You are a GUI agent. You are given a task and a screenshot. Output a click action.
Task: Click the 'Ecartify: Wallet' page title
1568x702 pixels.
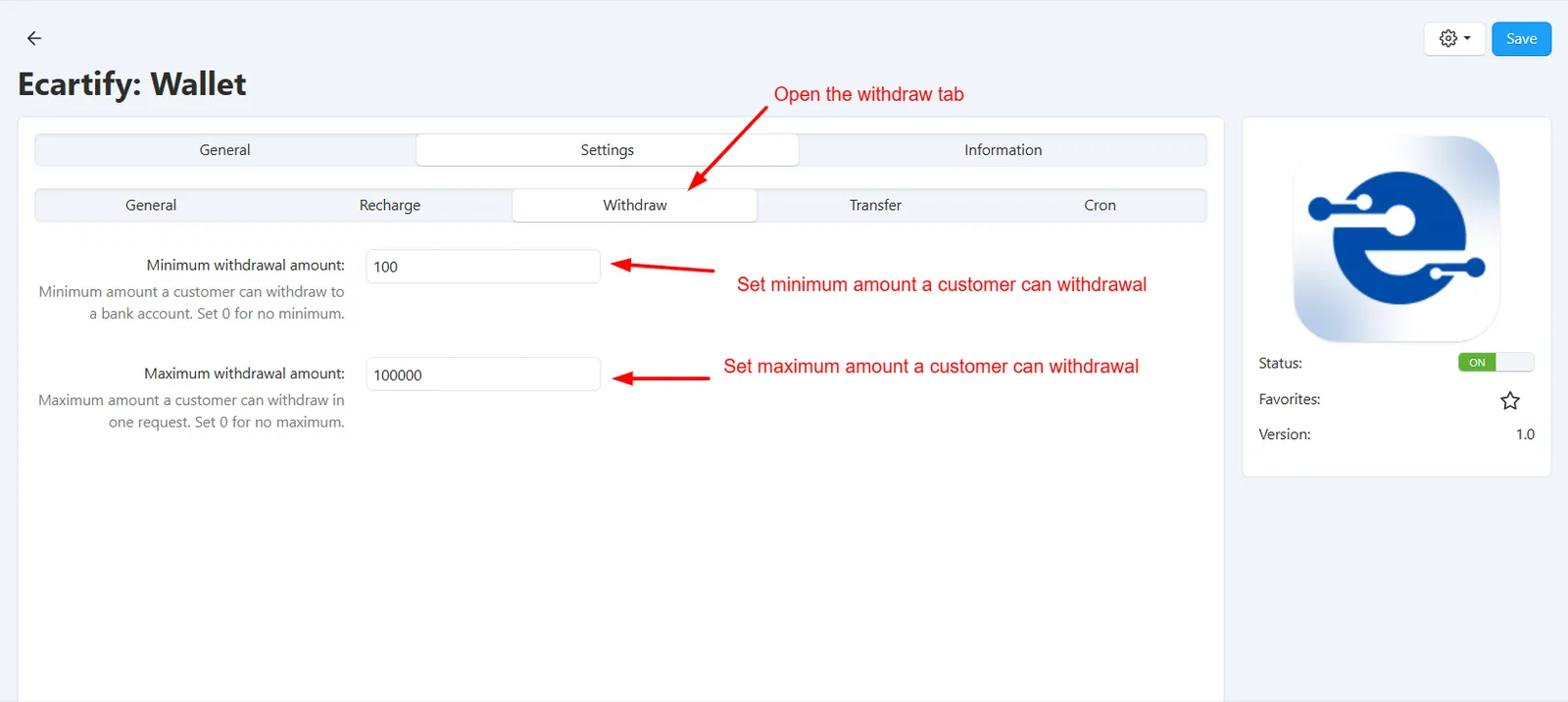pyautogui.click(x=132, y=84)
